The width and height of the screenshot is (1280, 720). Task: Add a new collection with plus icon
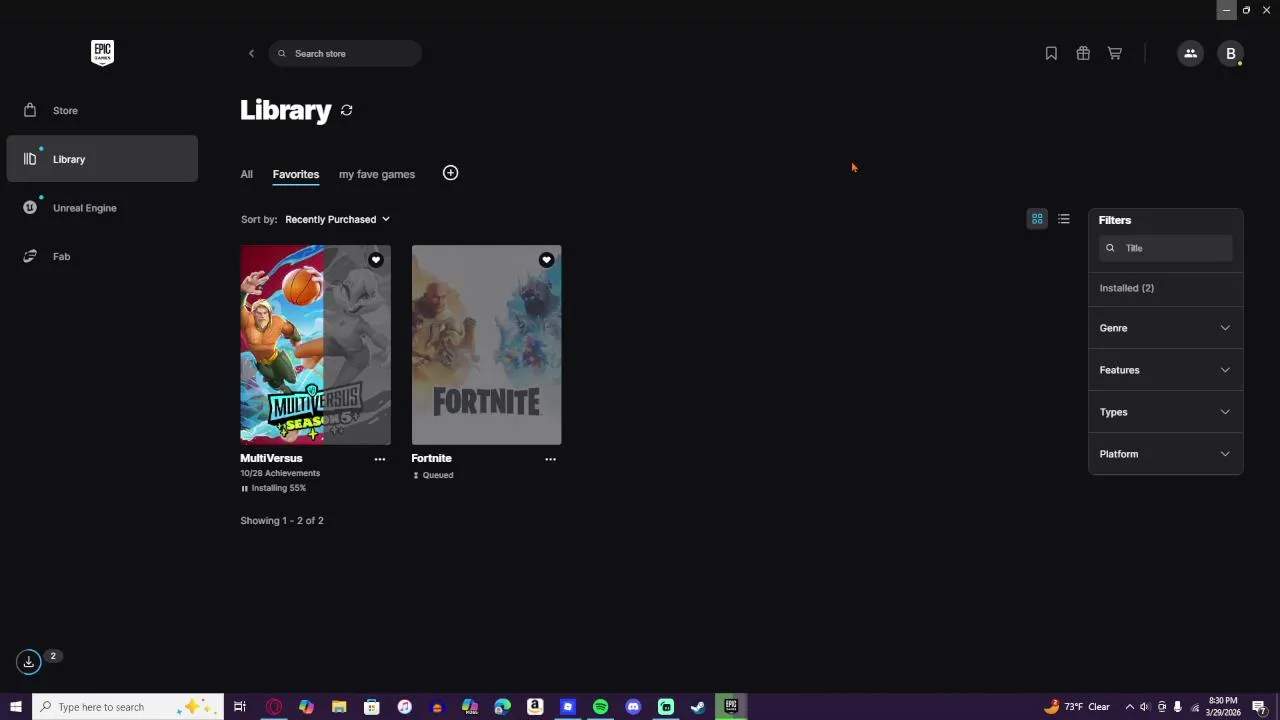pos(450,173)
